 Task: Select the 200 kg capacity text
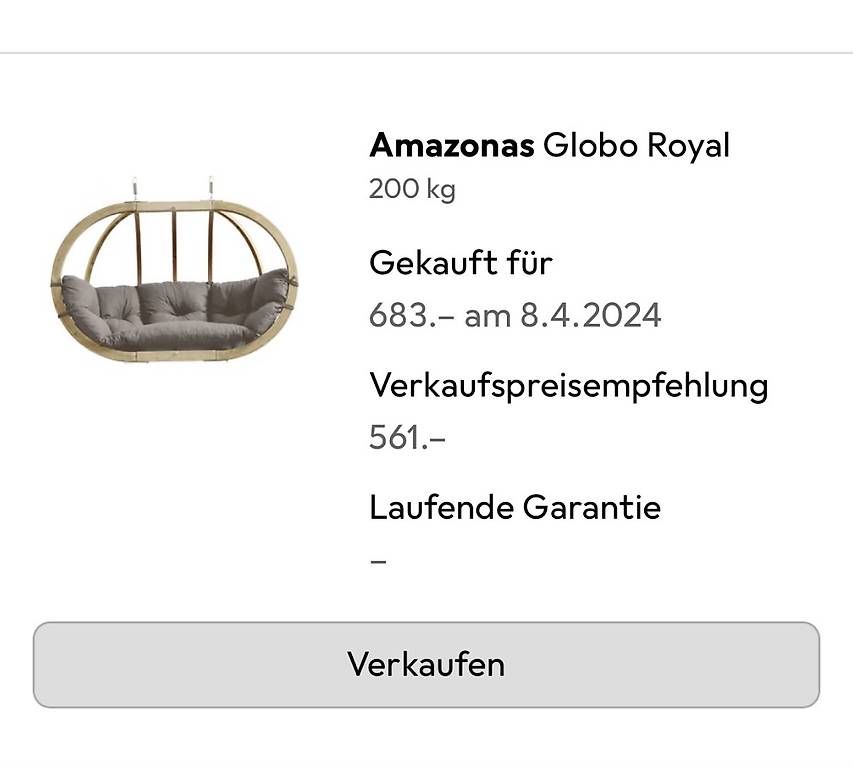[x=412, y=190]
